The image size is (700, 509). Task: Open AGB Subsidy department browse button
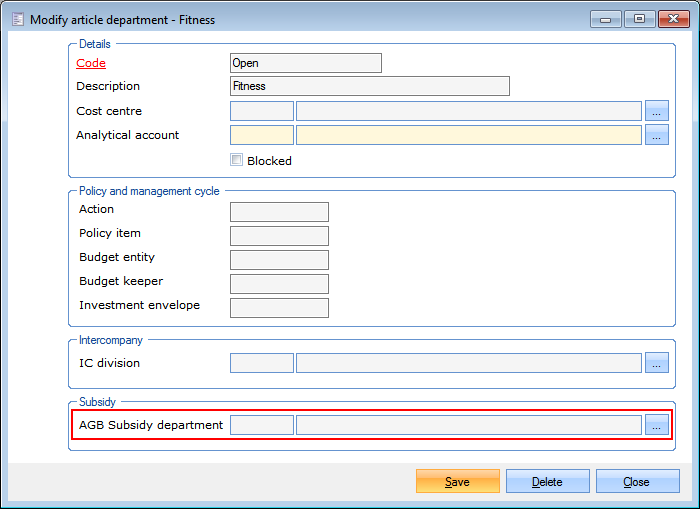pos(656,425)
